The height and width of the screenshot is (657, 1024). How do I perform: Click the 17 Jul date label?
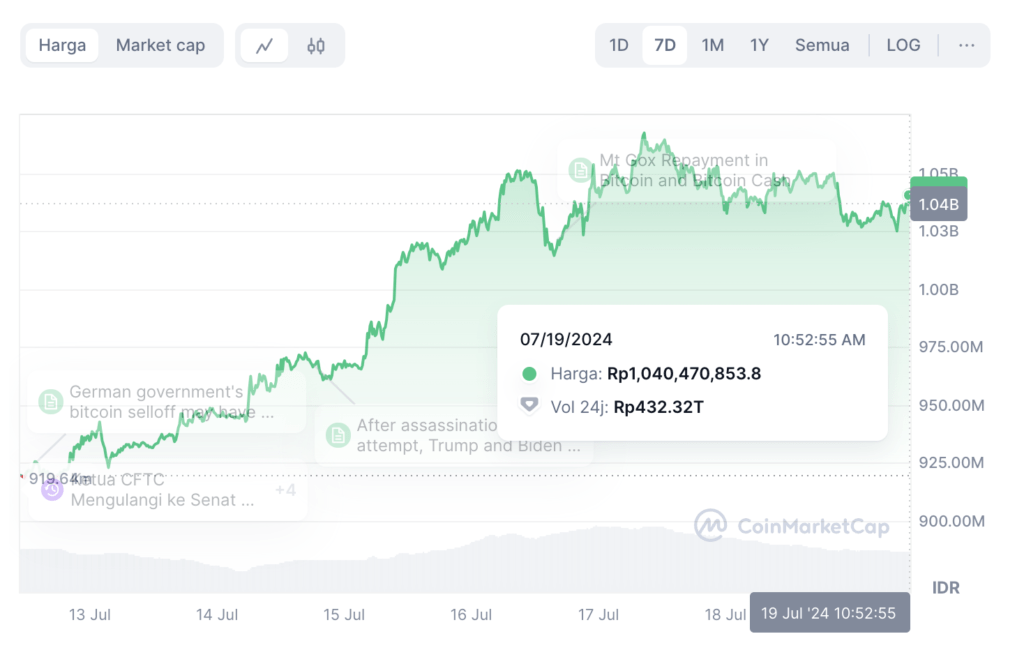coord(598,615)
